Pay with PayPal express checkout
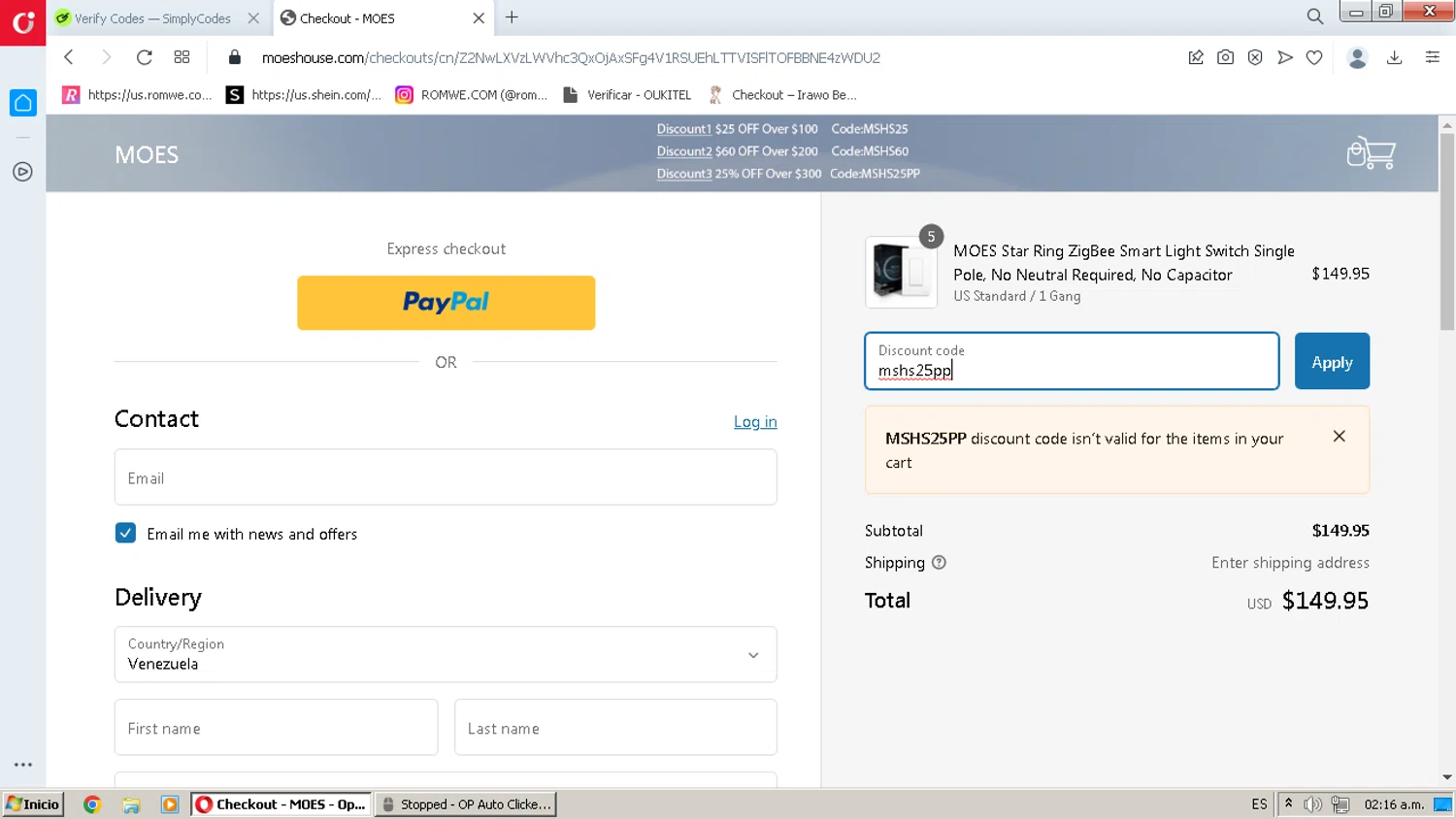 [446, 303]
